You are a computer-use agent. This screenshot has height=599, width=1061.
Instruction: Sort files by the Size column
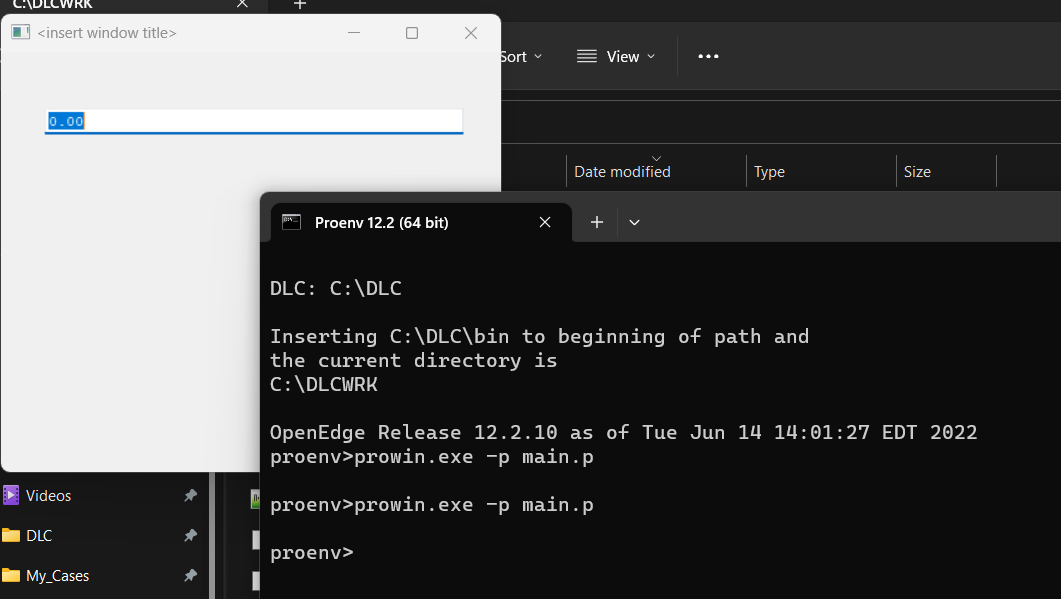916,171
